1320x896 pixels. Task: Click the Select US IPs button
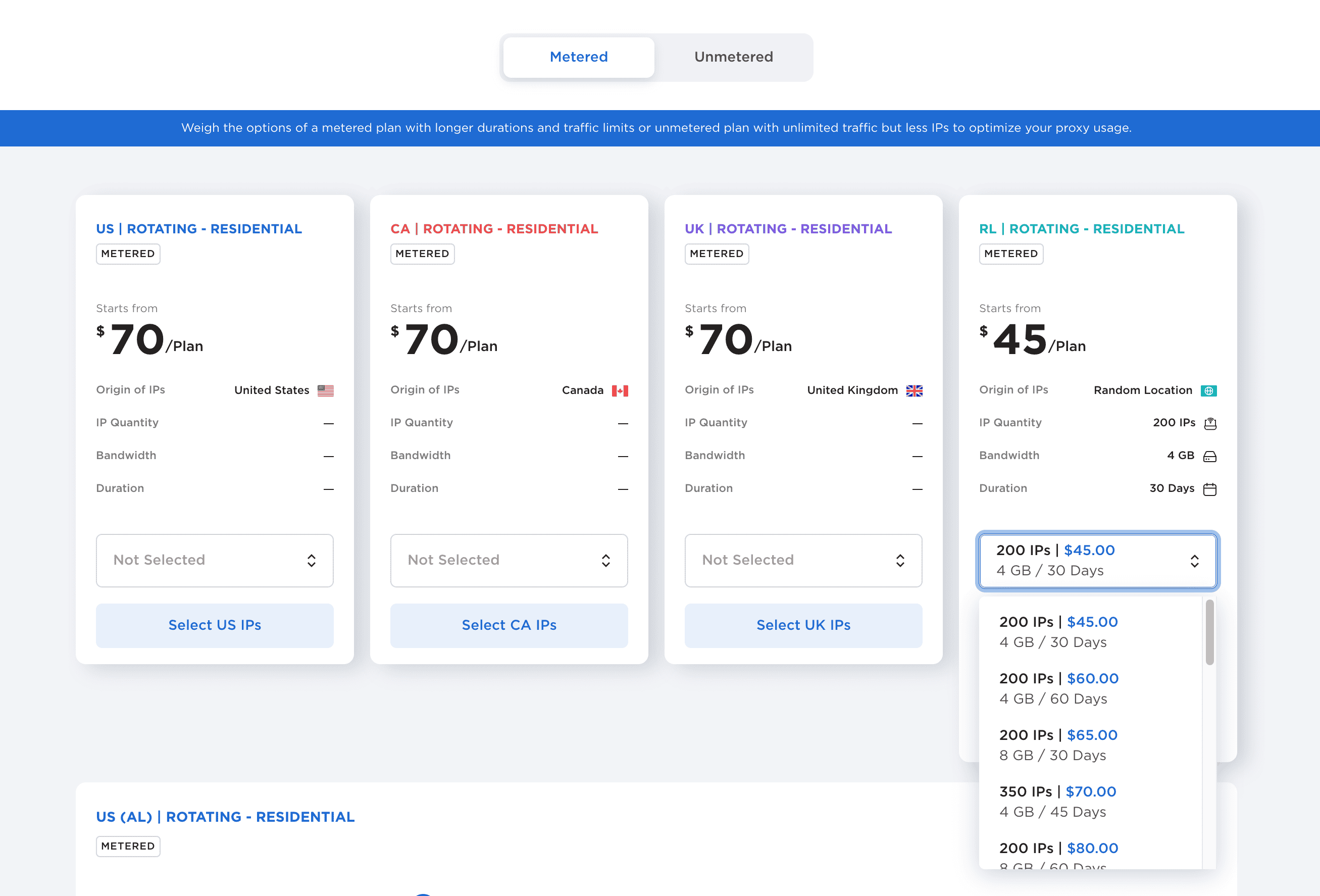(x=215, y=625)
